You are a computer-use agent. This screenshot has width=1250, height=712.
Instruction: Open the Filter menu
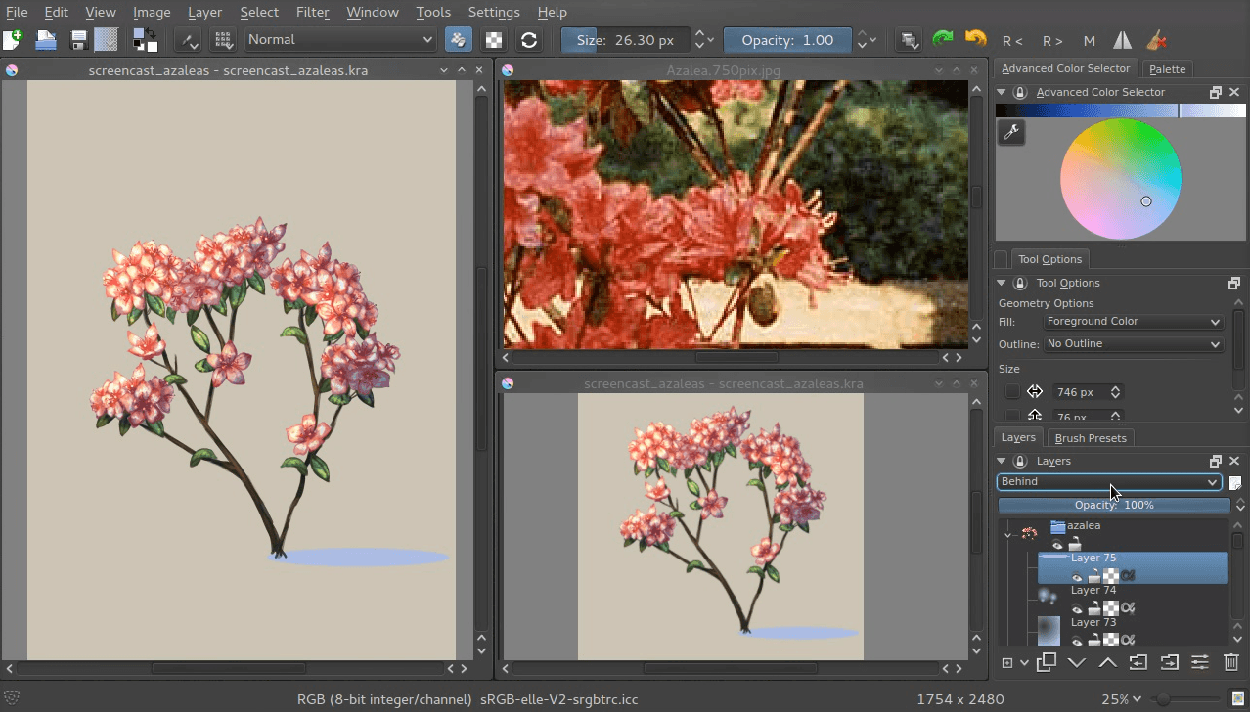pyautogui.click(x=312, y=12)
